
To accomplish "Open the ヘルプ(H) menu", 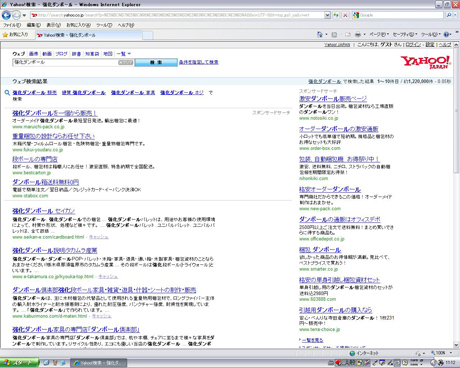I will tap(126, 25).
